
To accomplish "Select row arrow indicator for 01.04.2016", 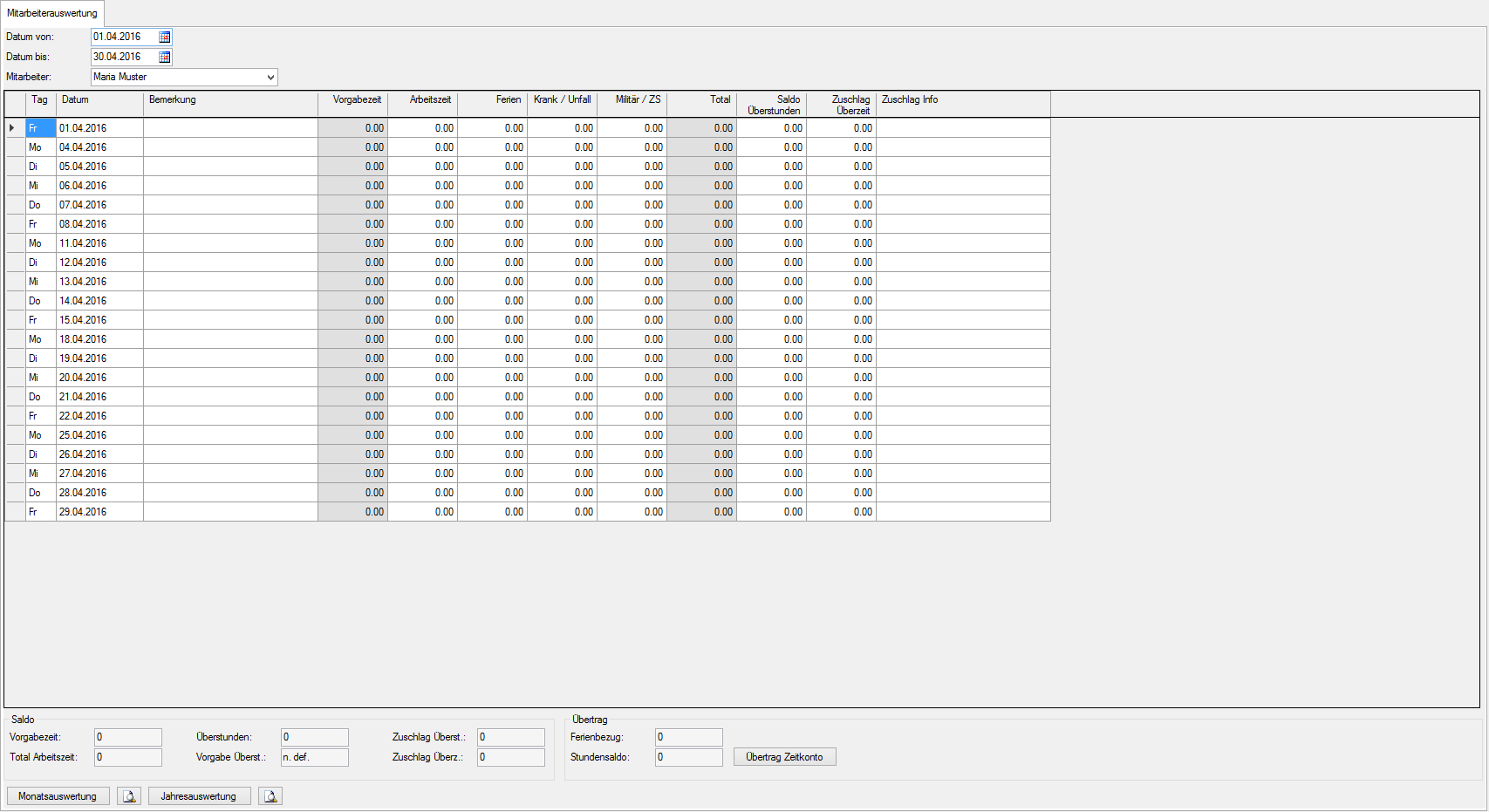I will click(12, 128).
